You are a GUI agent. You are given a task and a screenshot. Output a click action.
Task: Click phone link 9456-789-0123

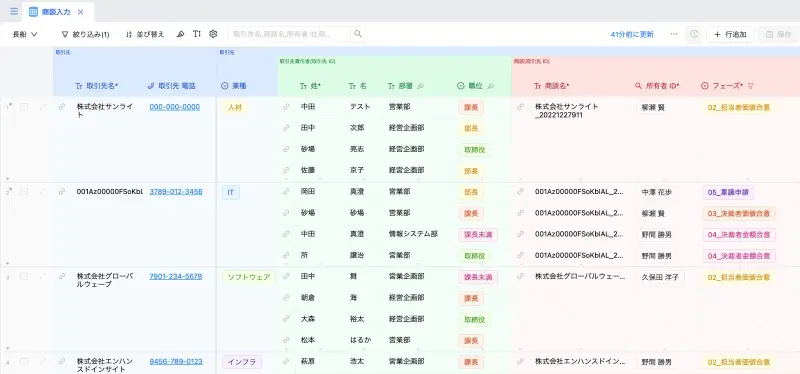pos(176,361)
